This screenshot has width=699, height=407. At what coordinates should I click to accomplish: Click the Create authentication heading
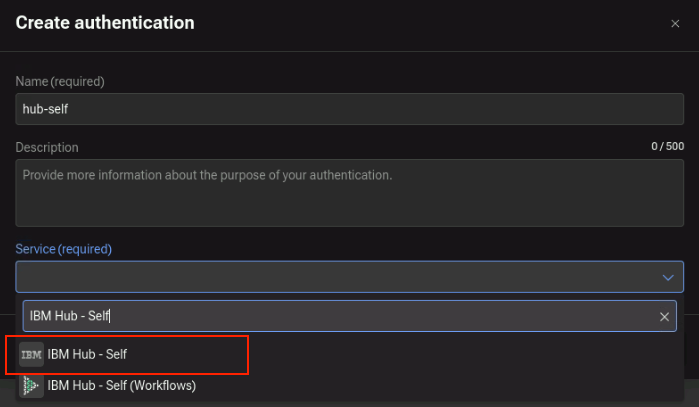click(105, 23)
